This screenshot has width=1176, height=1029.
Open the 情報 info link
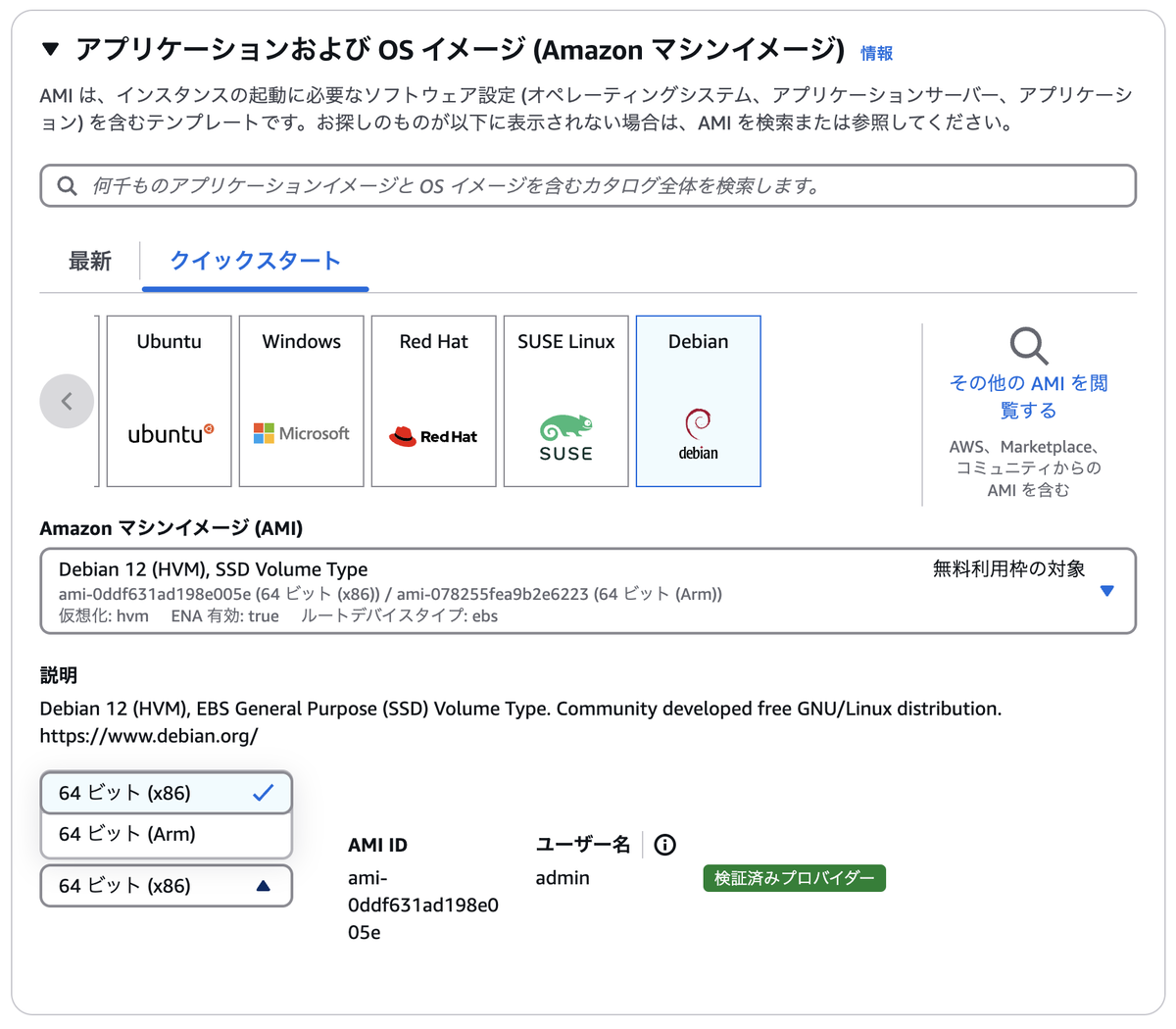tap(876, 53)
